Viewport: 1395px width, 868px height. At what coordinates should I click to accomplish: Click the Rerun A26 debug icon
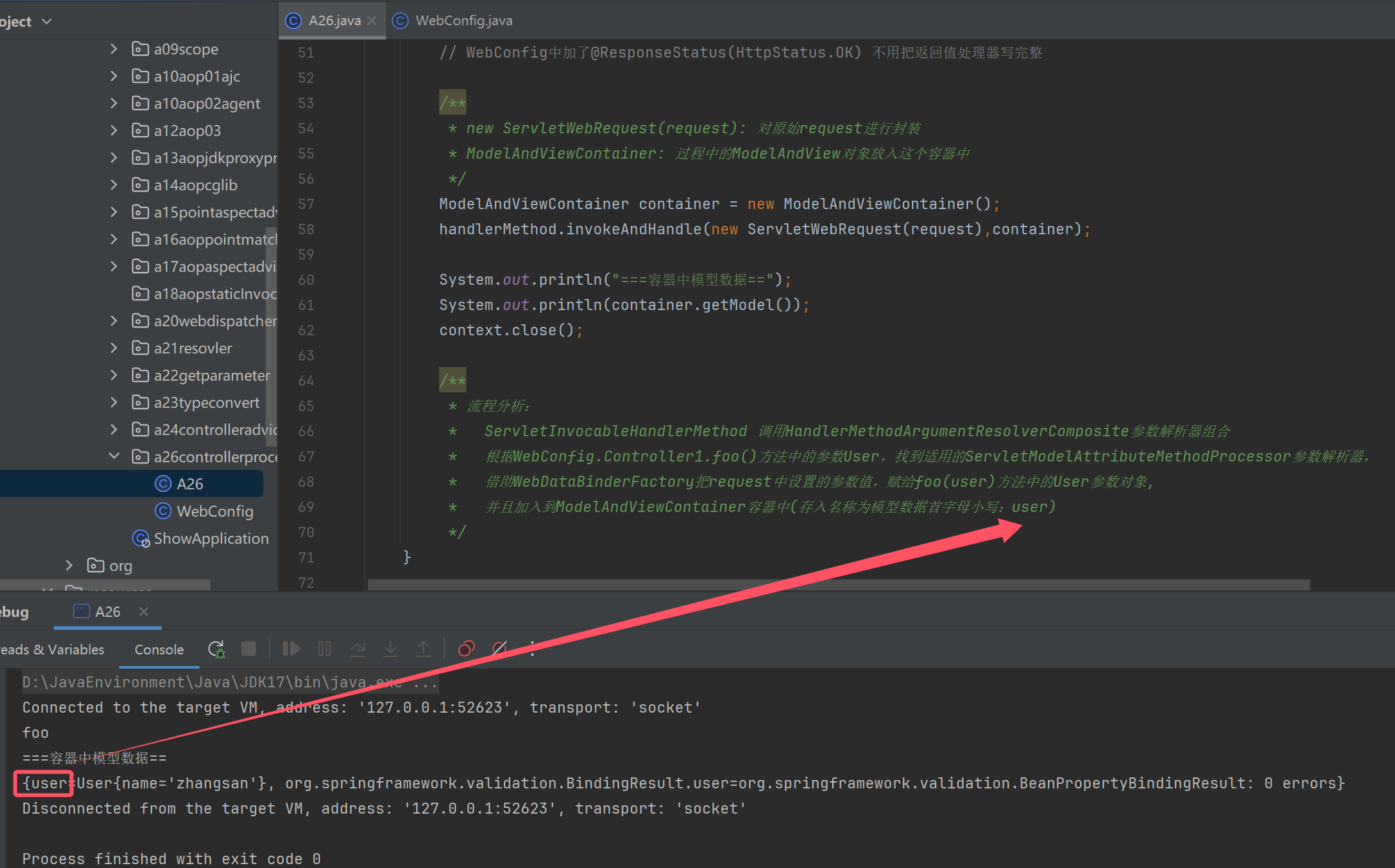(x=216, y=649)
